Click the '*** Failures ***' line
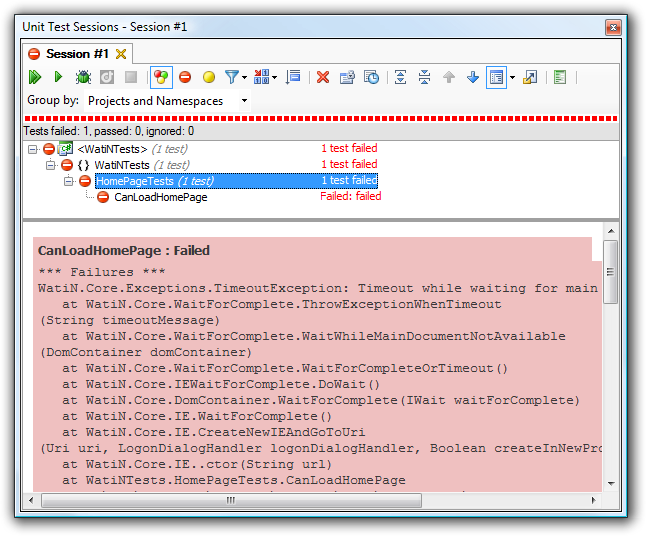 point(102,272)
